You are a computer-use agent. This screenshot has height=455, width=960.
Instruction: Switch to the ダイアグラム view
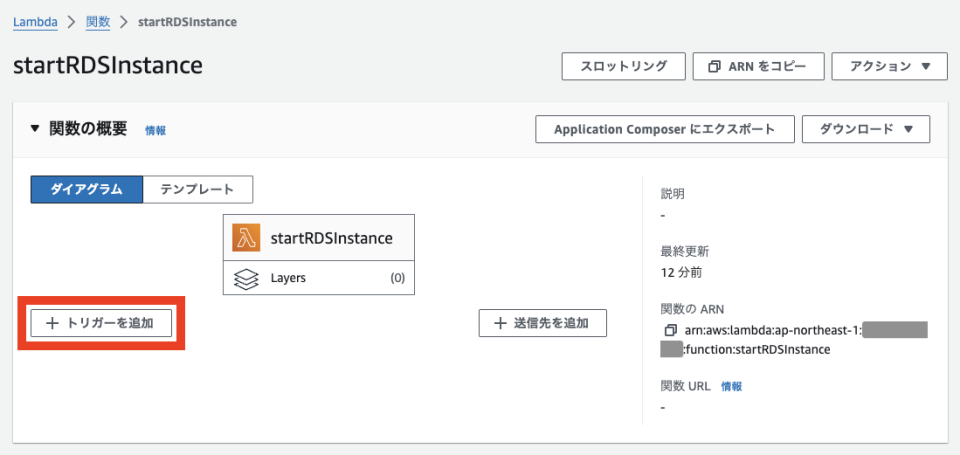coord(86,189)
